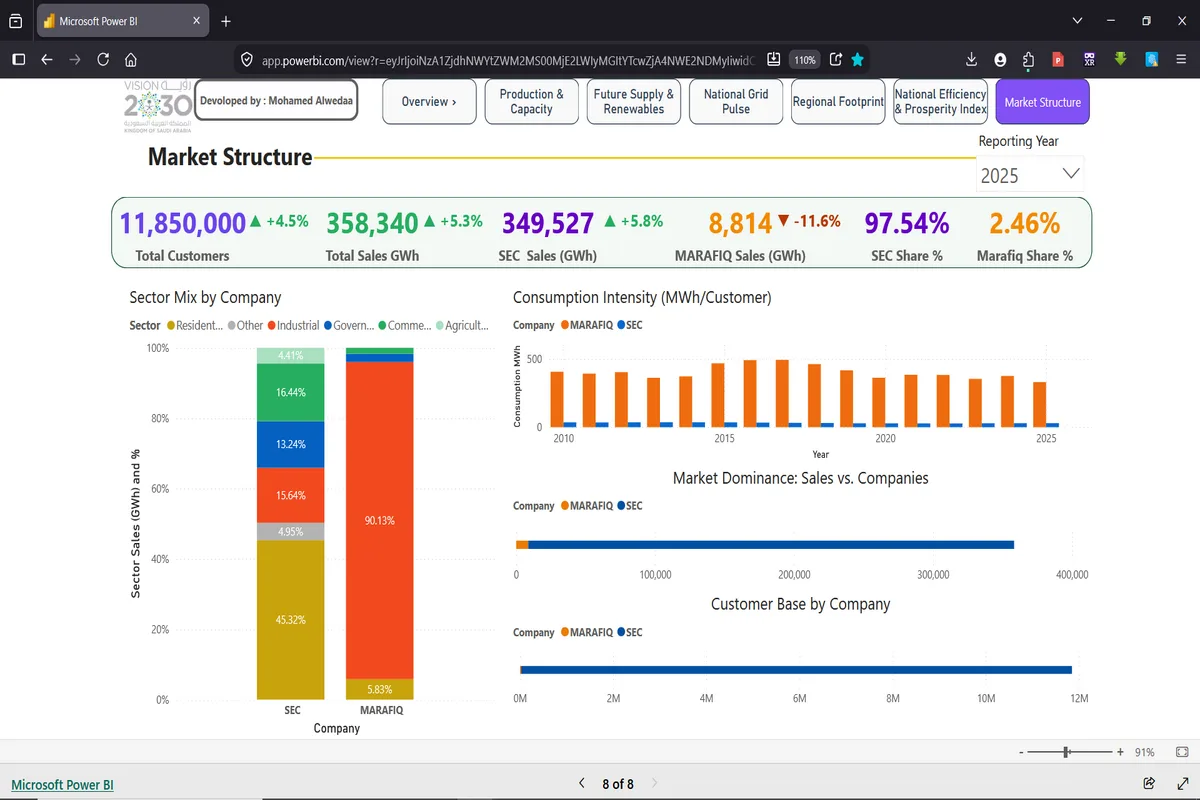This screenshot has height=800, width=1200.
Task: Click the Microsoft Power BI link
Action: coord(62,785)
